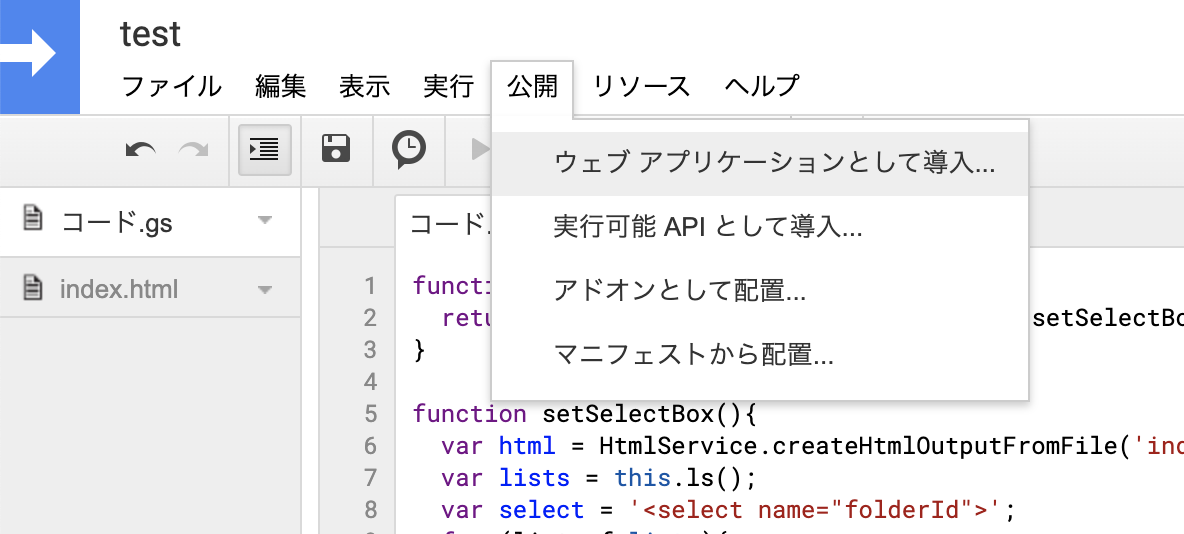Open the ヘルプ menu

point(761,87)
